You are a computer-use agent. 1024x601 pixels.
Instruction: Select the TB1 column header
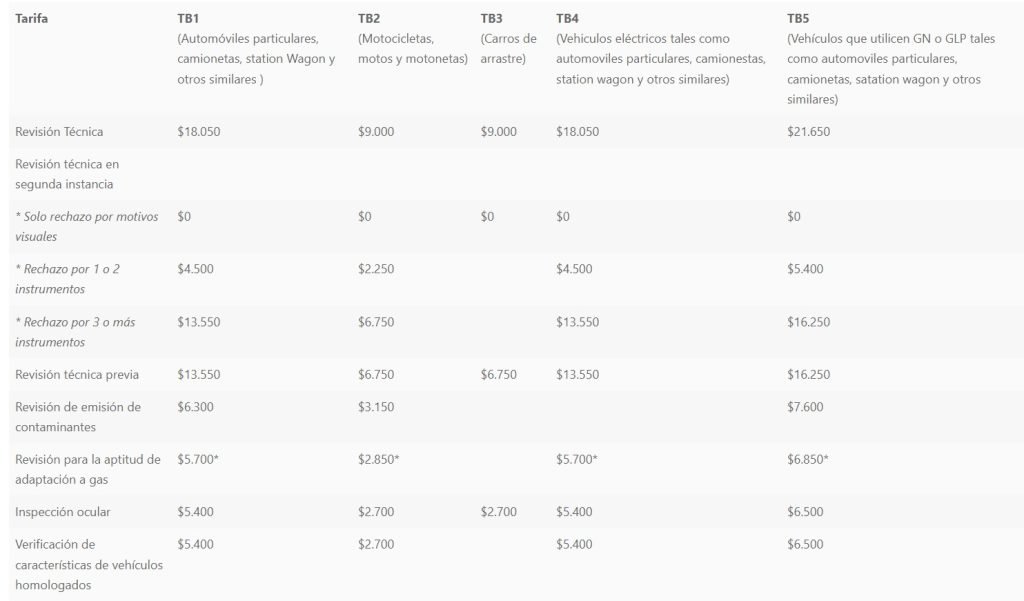coord(256,49)
